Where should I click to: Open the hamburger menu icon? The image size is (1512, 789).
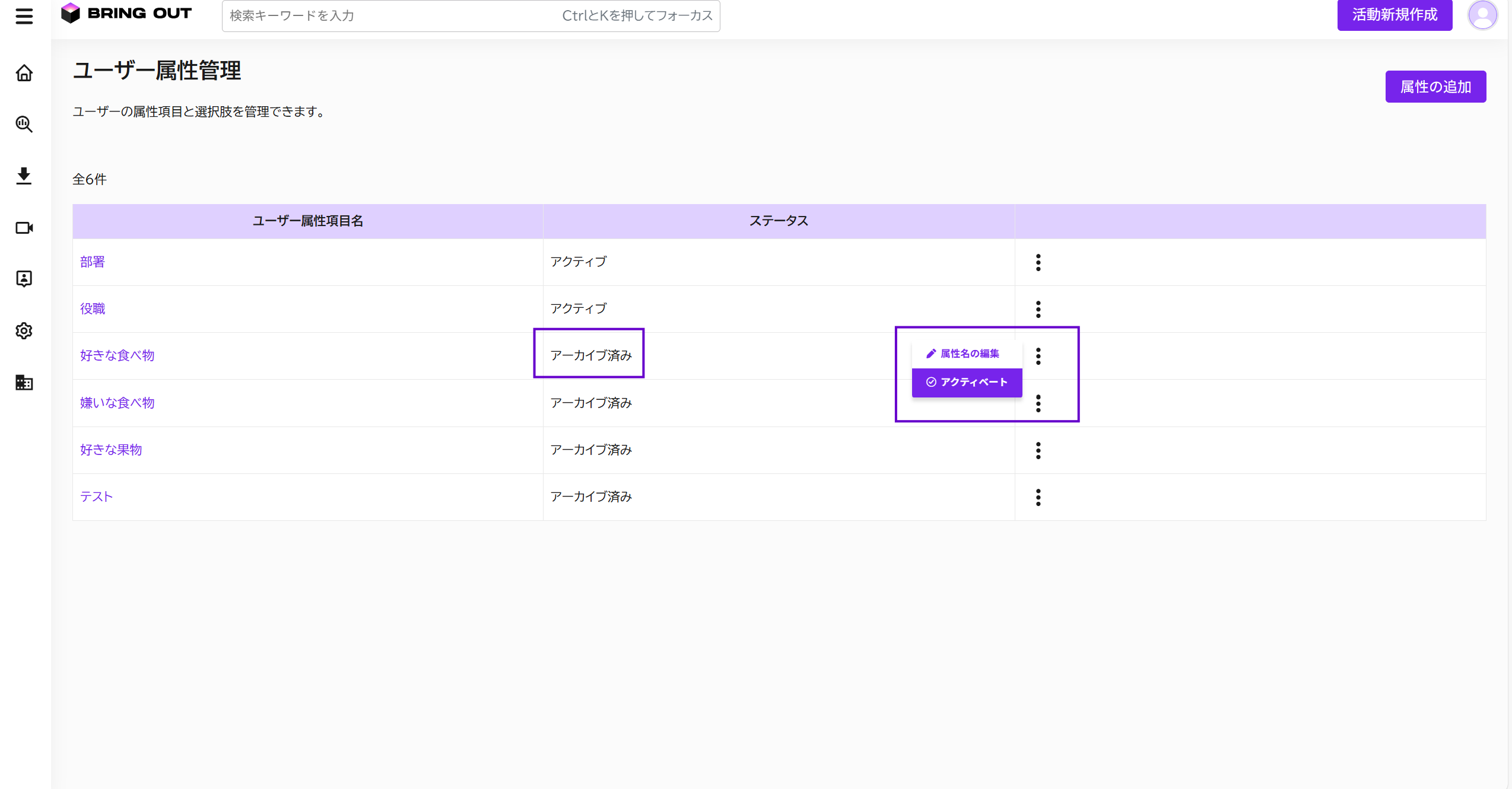pyautogui.click(x=24, y=16)
